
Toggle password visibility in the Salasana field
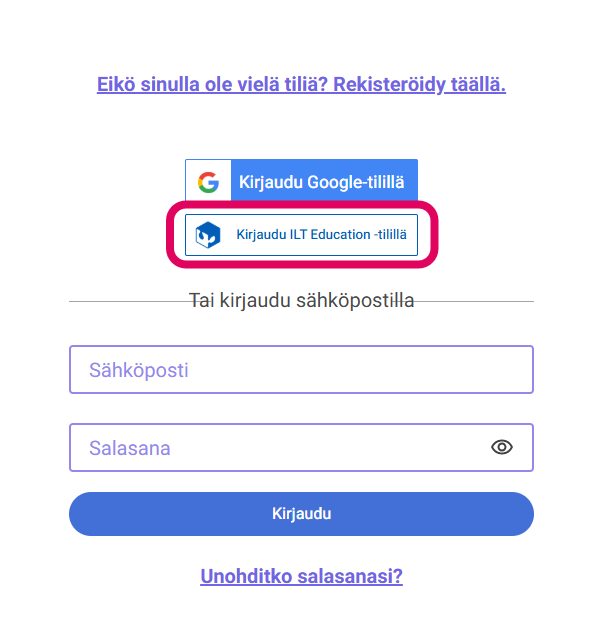tap(502, 447)
